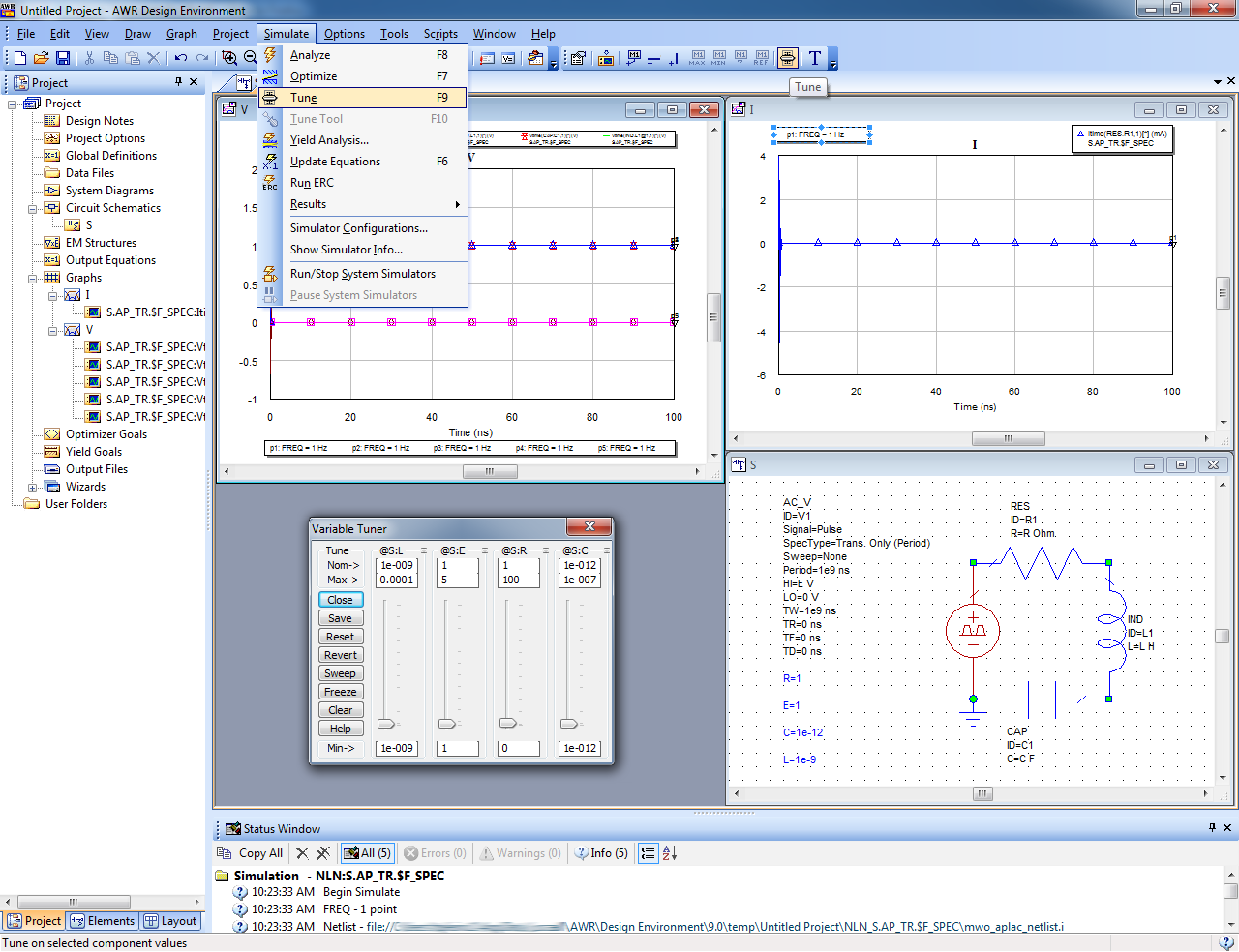Click the @S:L tuner slider handle
The image size is (1239, 952).
386,724
